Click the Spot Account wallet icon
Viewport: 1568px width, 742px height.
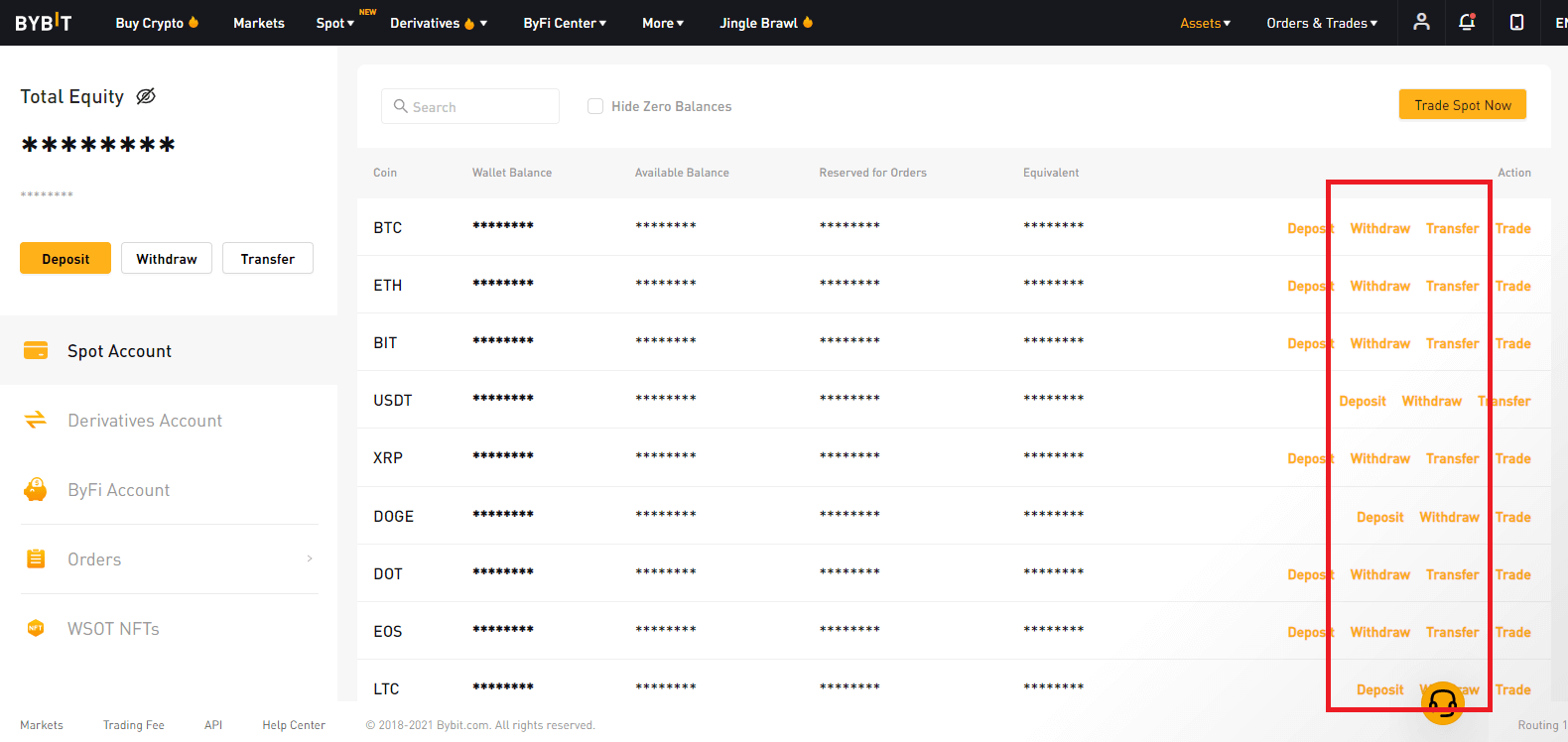point(36,350)
